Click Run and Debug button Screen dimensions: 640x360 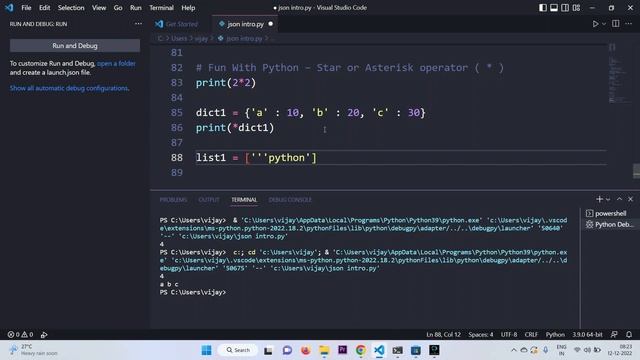(x=75, y=46)
